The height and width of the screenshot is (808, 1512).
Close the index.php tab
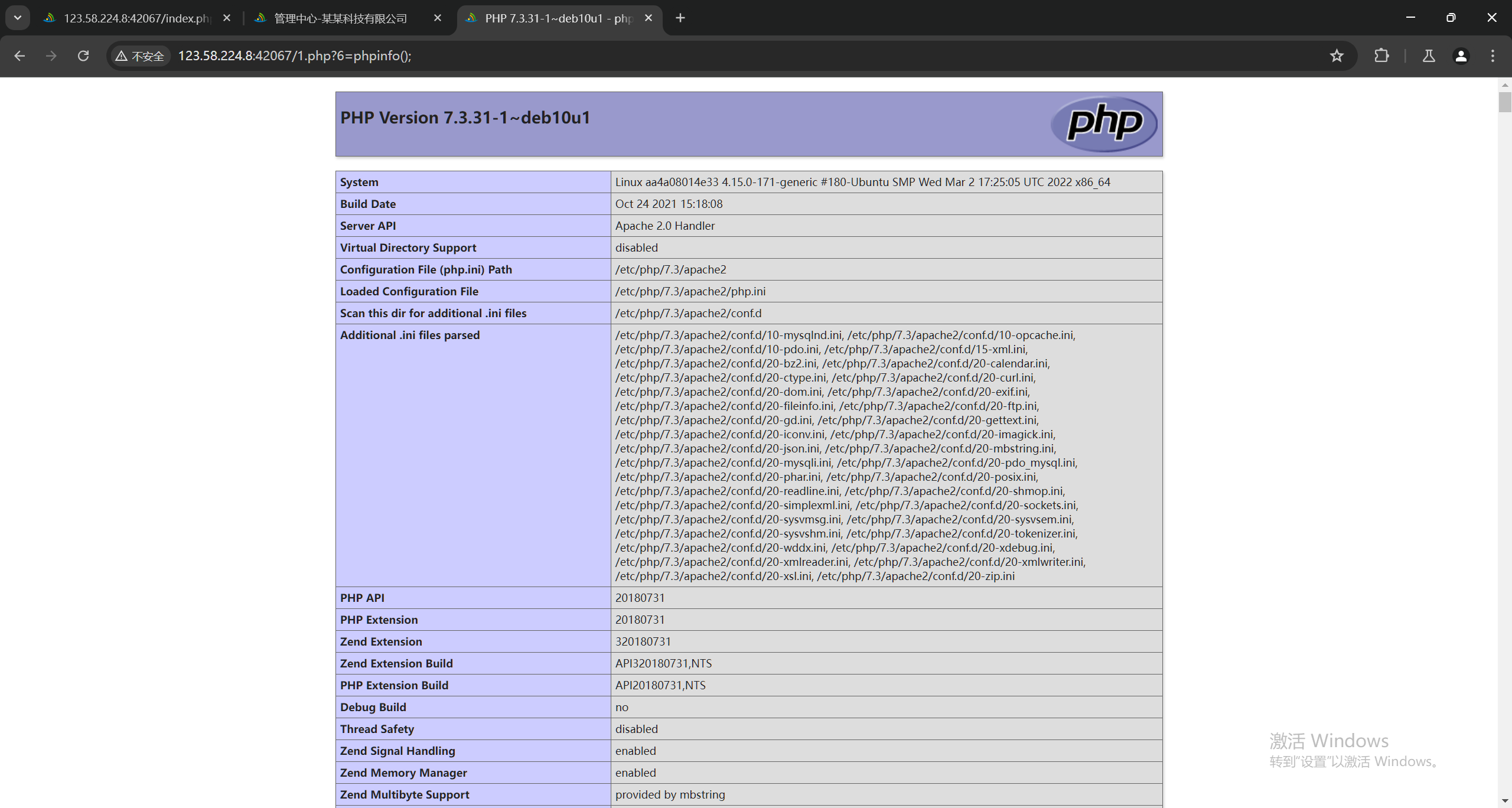tap(227, 18)
